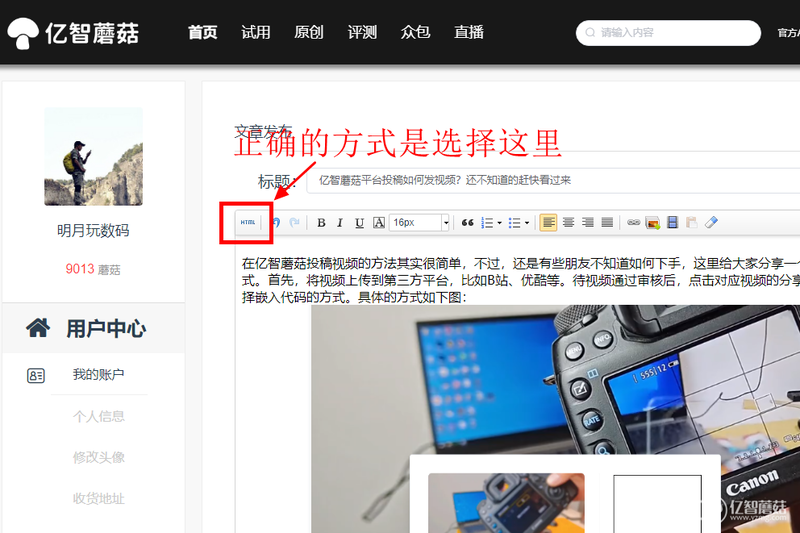Open 收货地址 in sidebar
This screenshot has height=533, width=800.
[x=98, y=498]
